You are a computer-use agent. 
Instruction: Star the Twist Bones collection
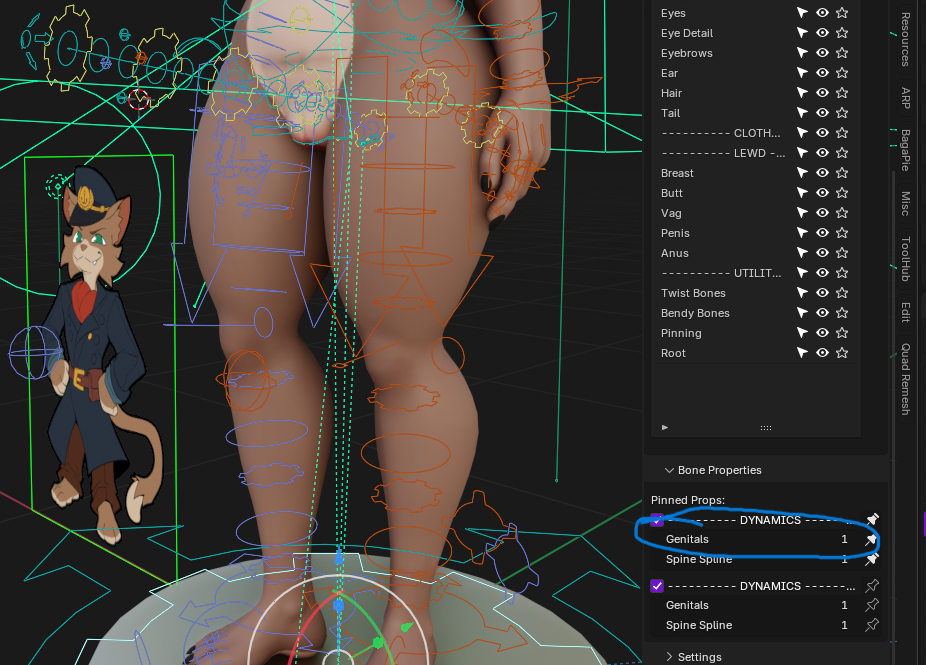(x=842, y=293)
